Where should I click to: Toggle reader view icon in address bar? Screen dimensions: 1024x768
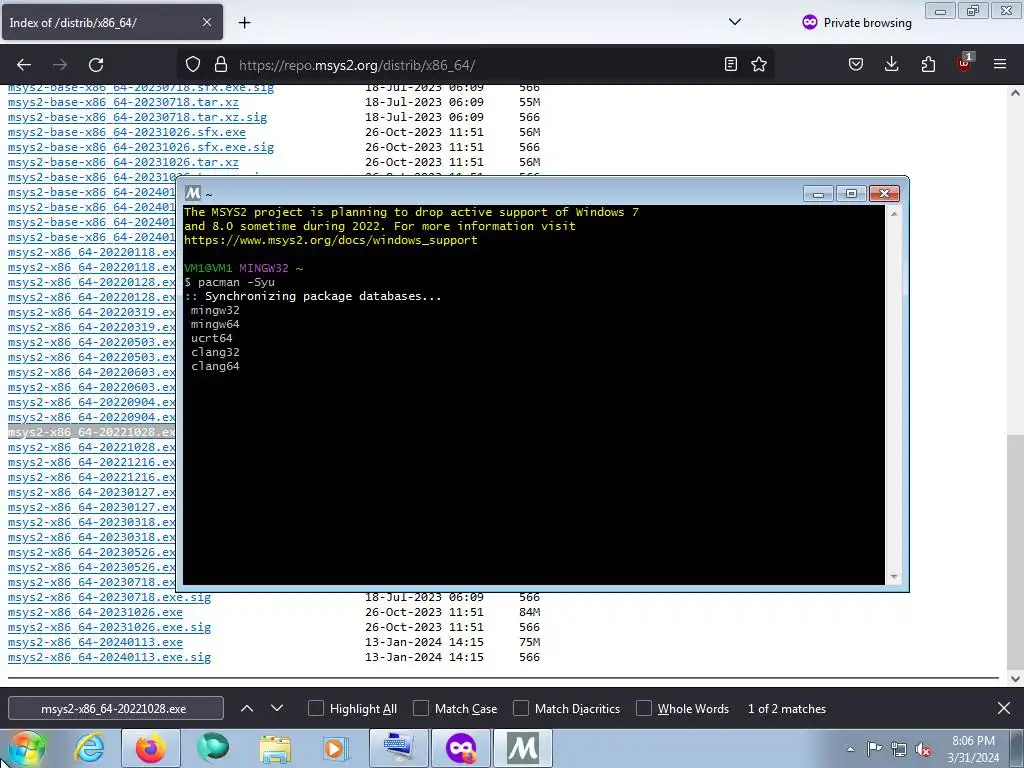731,64
